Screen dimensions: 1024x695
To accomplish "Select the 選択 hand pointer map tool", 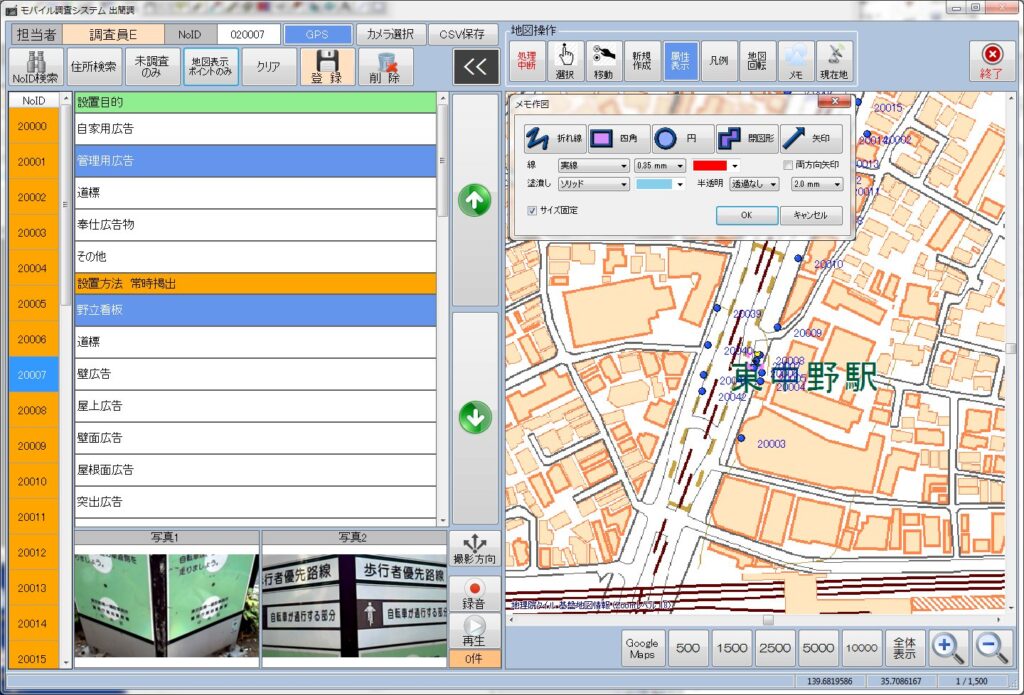I will [x=564, y=61].
